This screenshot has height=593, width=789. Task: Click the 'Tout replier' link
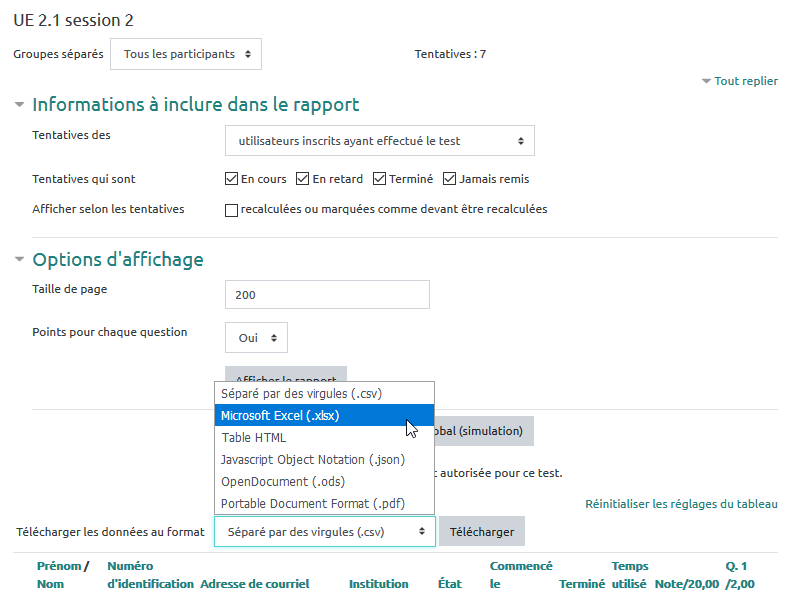(x=745, y=81)
